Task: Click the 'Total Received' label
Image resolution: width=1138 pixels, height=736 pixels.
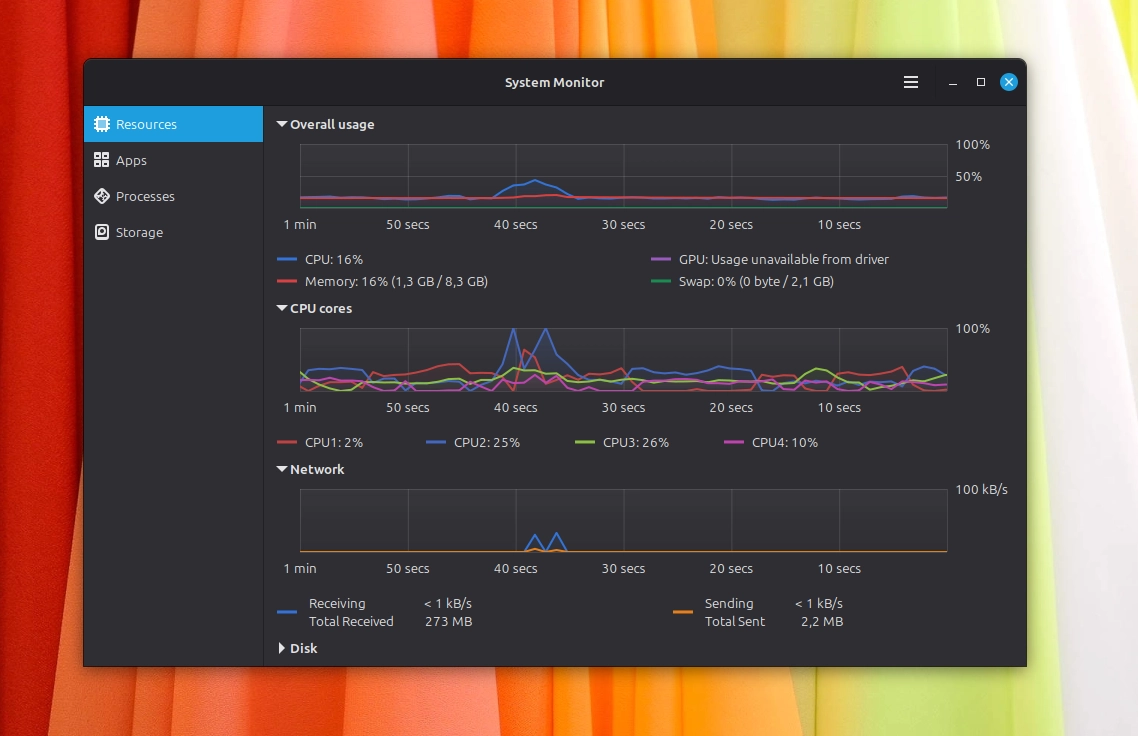Action: [x=351, y=621]
